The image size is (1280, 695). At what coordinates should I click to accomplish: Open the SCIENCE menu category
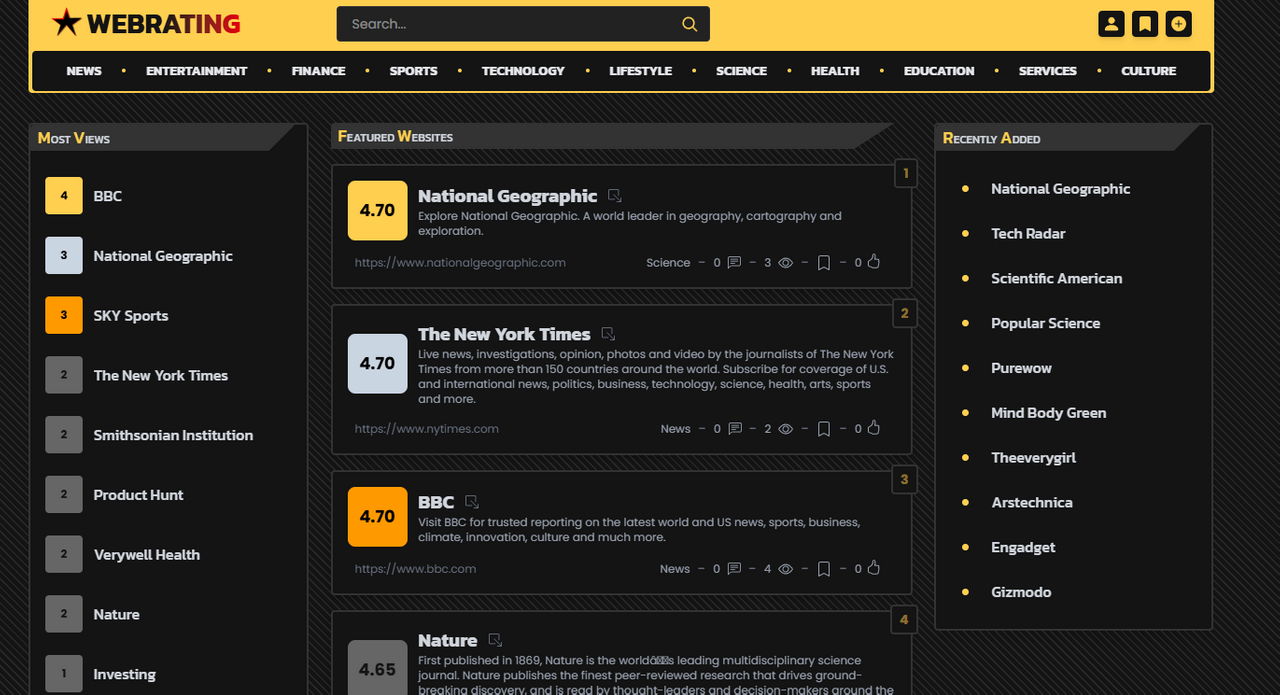point(741,71)
